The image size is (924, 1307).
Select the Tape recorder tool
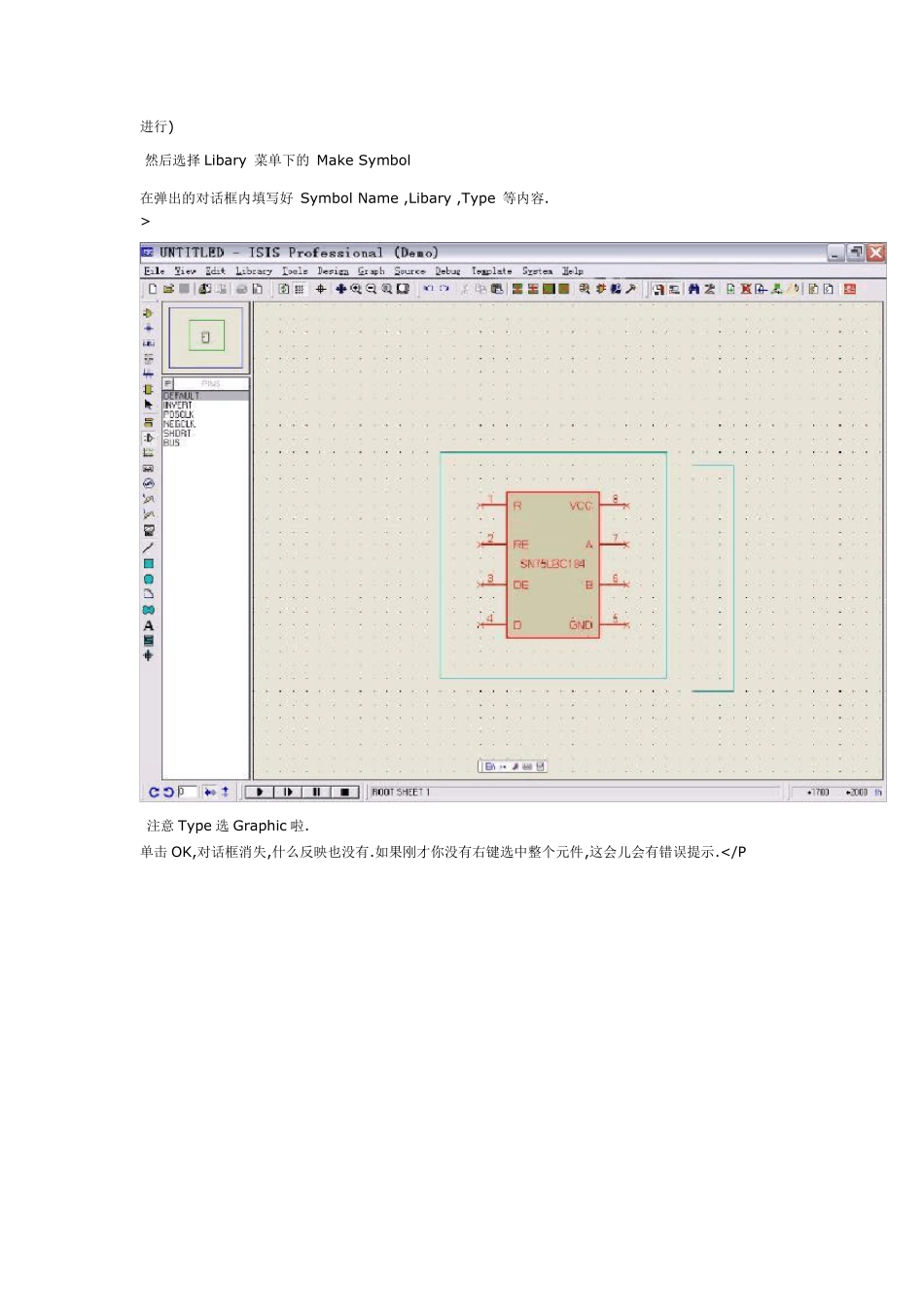[148, 468]
